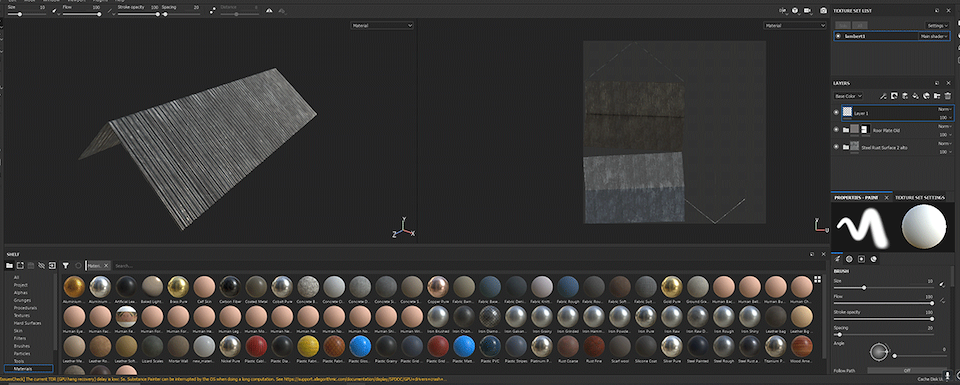Open the Main shader dropdown
The height and width of the screenshot is (385, 960).
coord(935,36)
